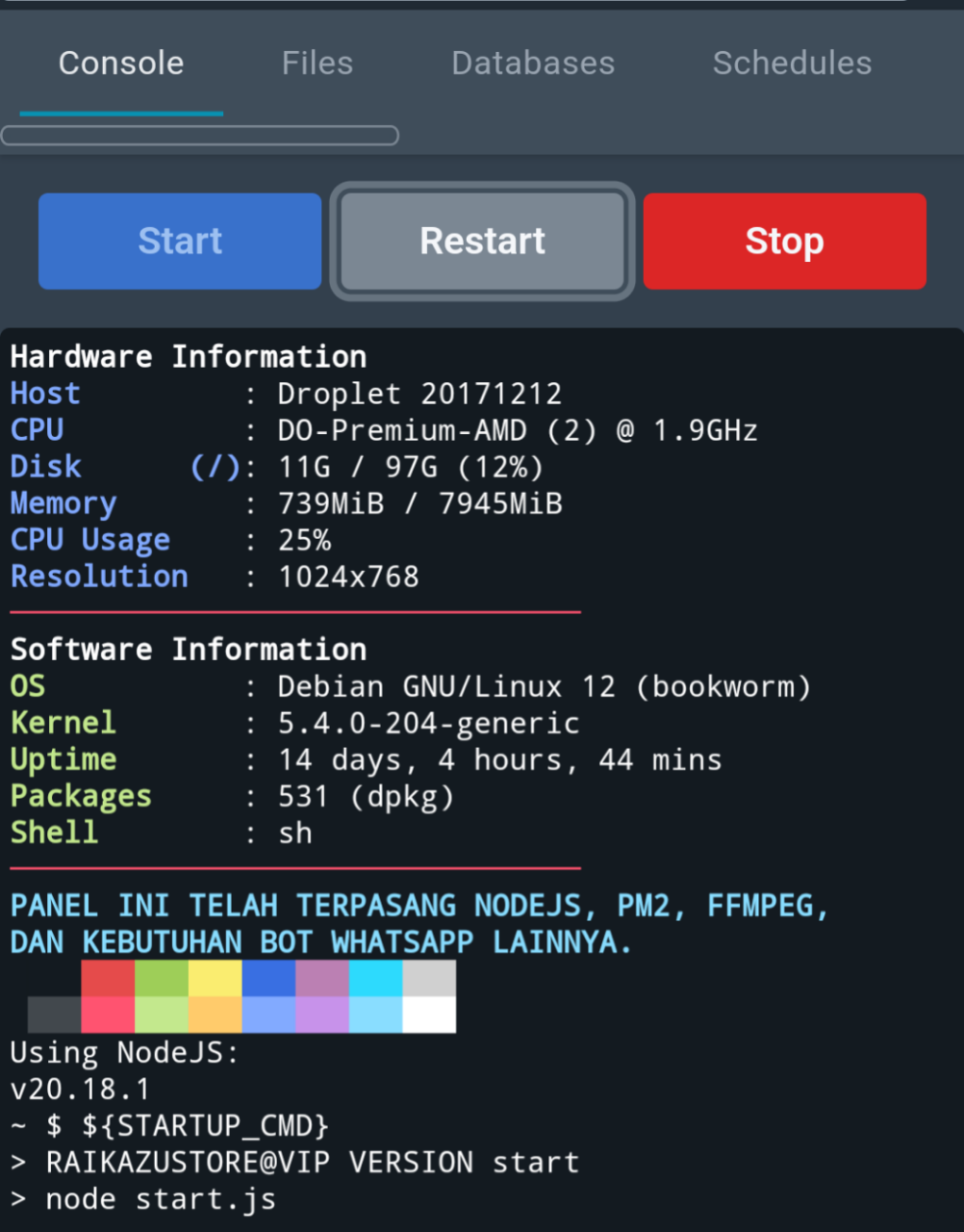Click the dark gray color block

tap(54, 1014)
